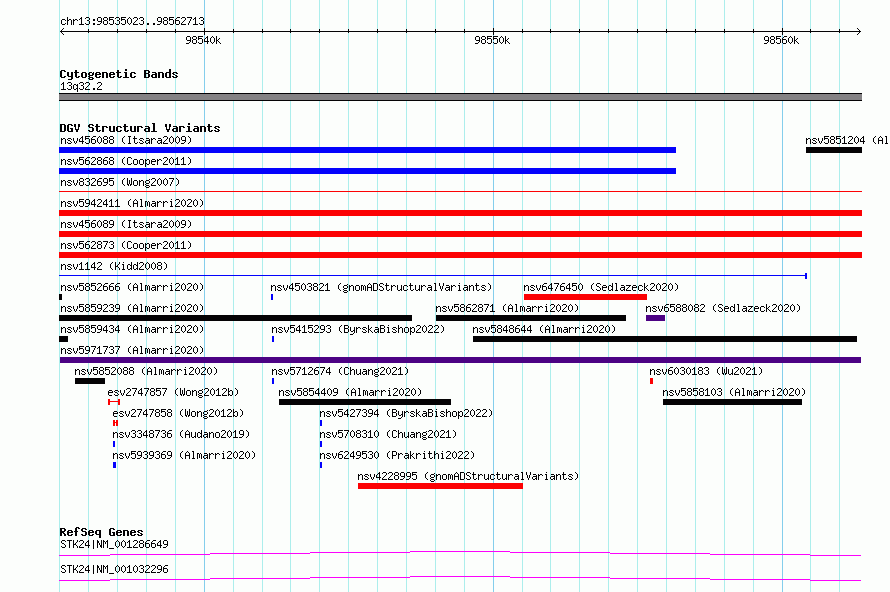Open nsv5971737 (Almarri2020) variant
The image size is (890, 592).
click(460, 360)
